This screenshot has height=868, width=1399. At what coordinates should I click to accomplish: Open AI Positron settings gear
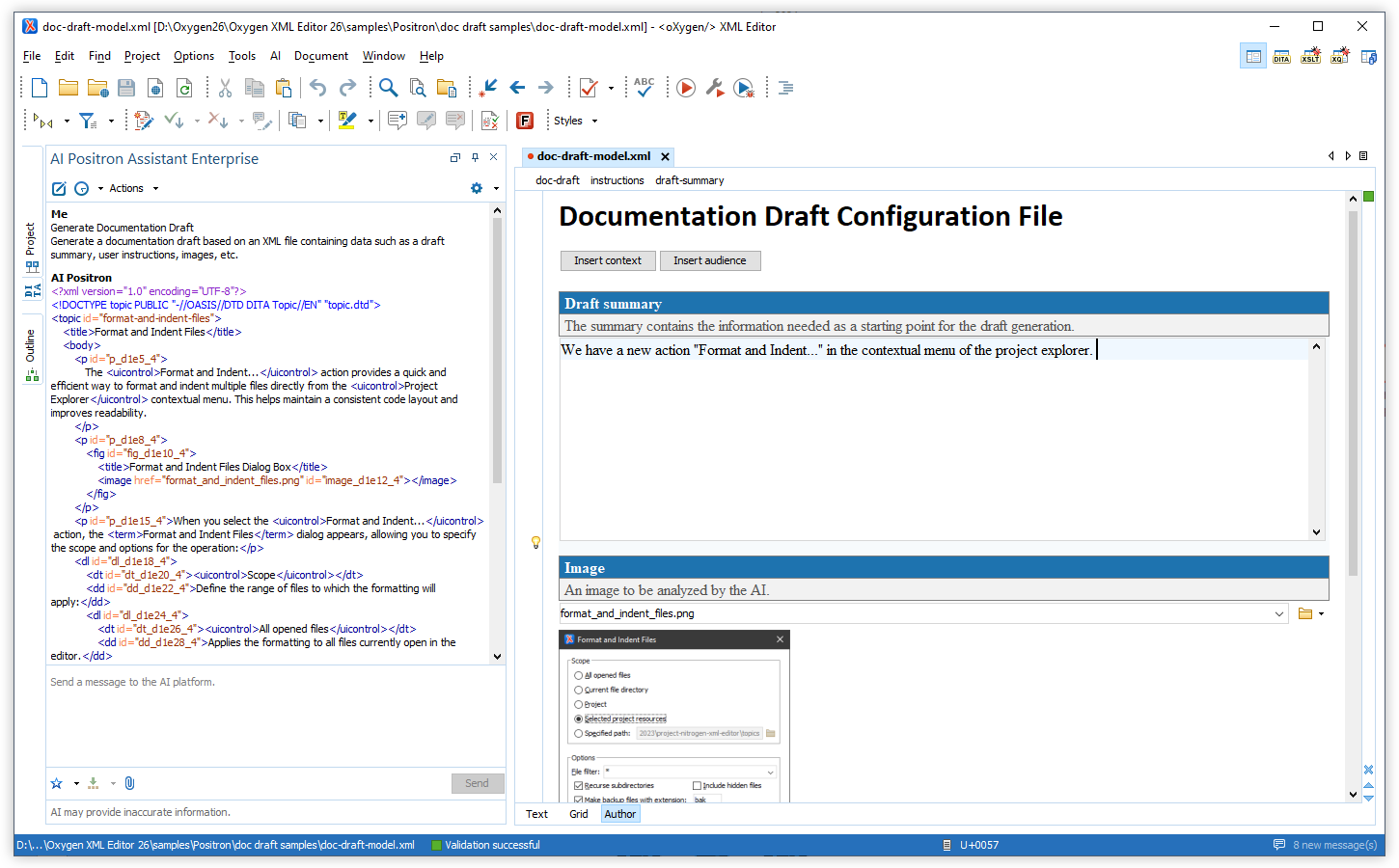pos(476,188)
